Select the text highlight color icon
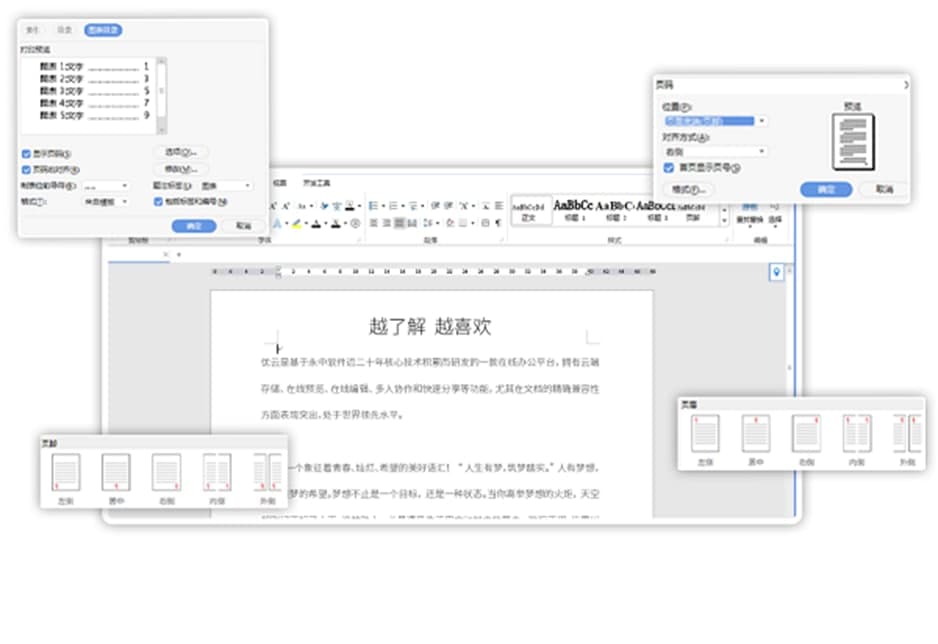938x644 pixels. coord(297,223)
